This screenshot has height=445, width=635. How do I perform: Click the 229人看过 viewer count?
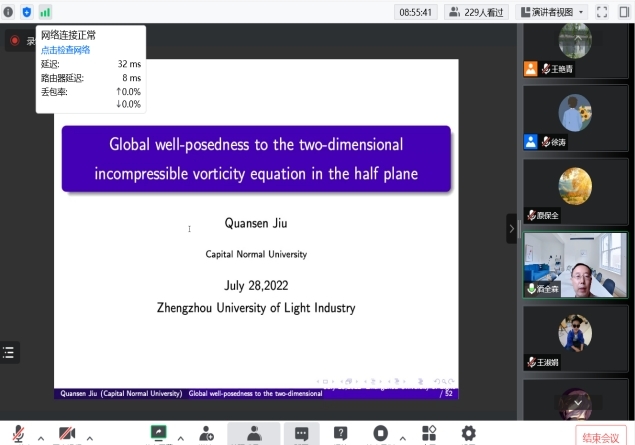476,12
